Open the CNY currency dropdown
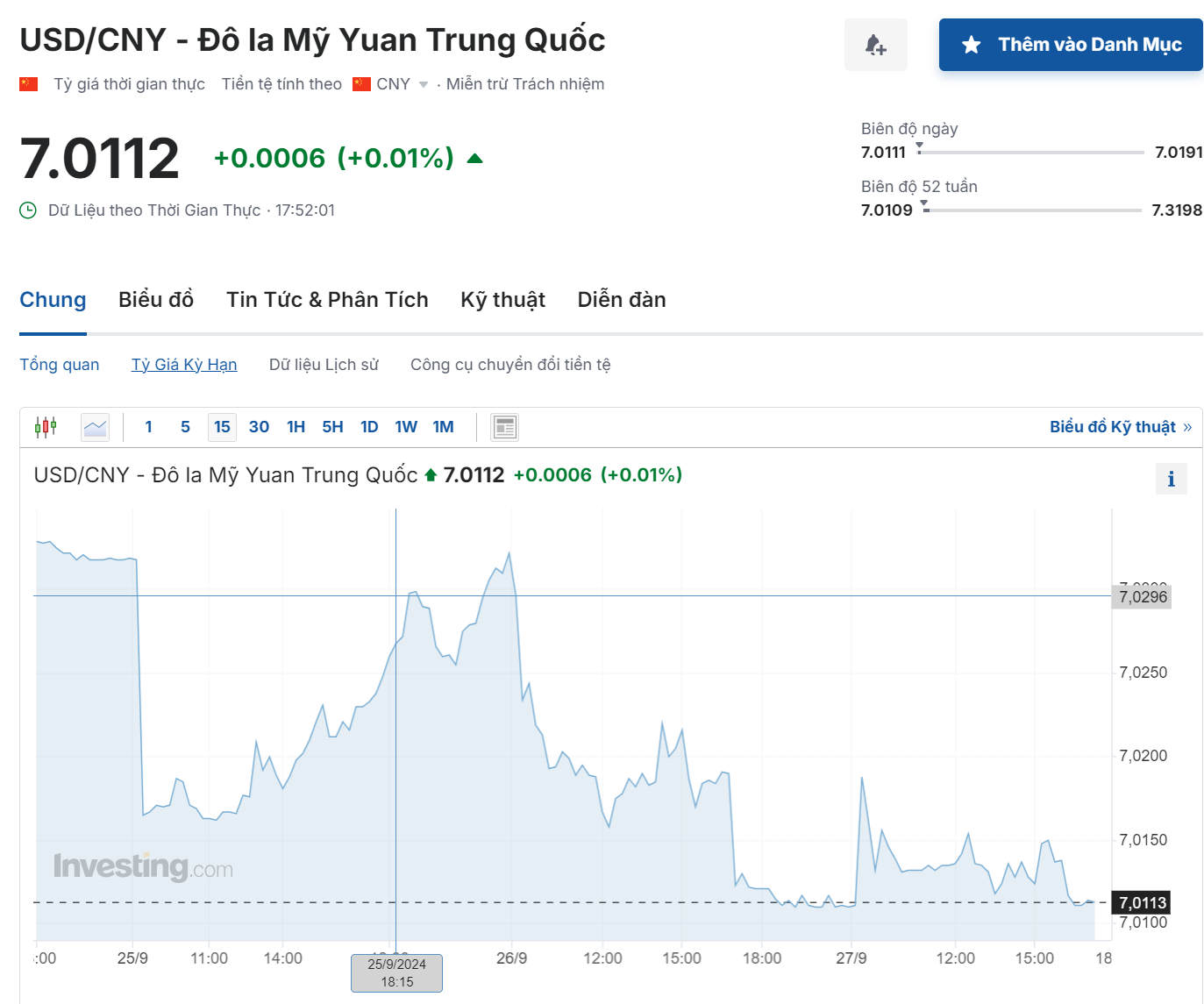Viewport: 1204px width, 1004px height. (x=424, y=85)
